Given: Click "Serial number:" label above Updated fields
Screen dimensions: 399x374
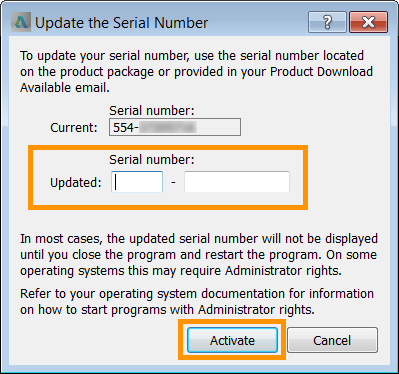Looking at the screenshot, I should click(152, 160).
